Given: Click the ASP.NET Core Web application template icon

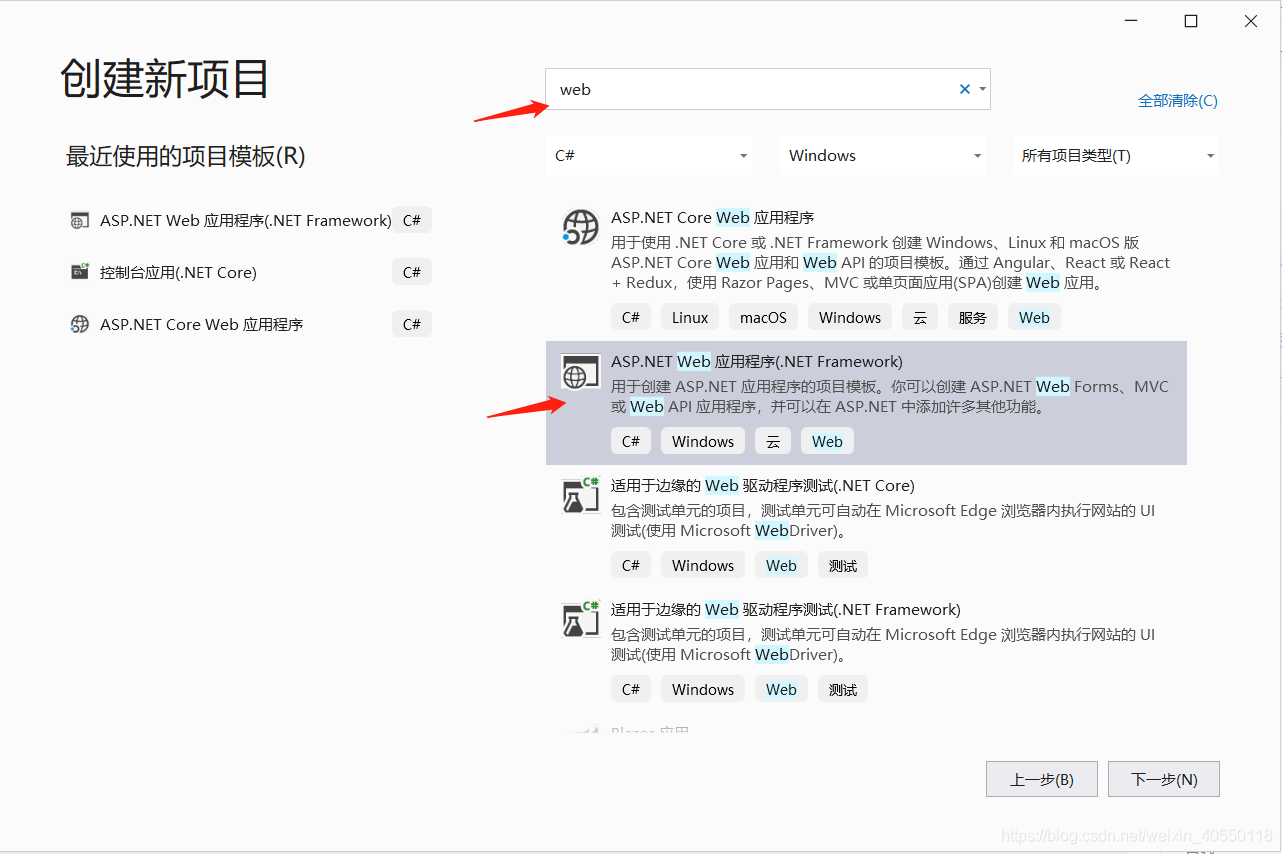Looking at the screenshot, I should click(x=581, y=227).
